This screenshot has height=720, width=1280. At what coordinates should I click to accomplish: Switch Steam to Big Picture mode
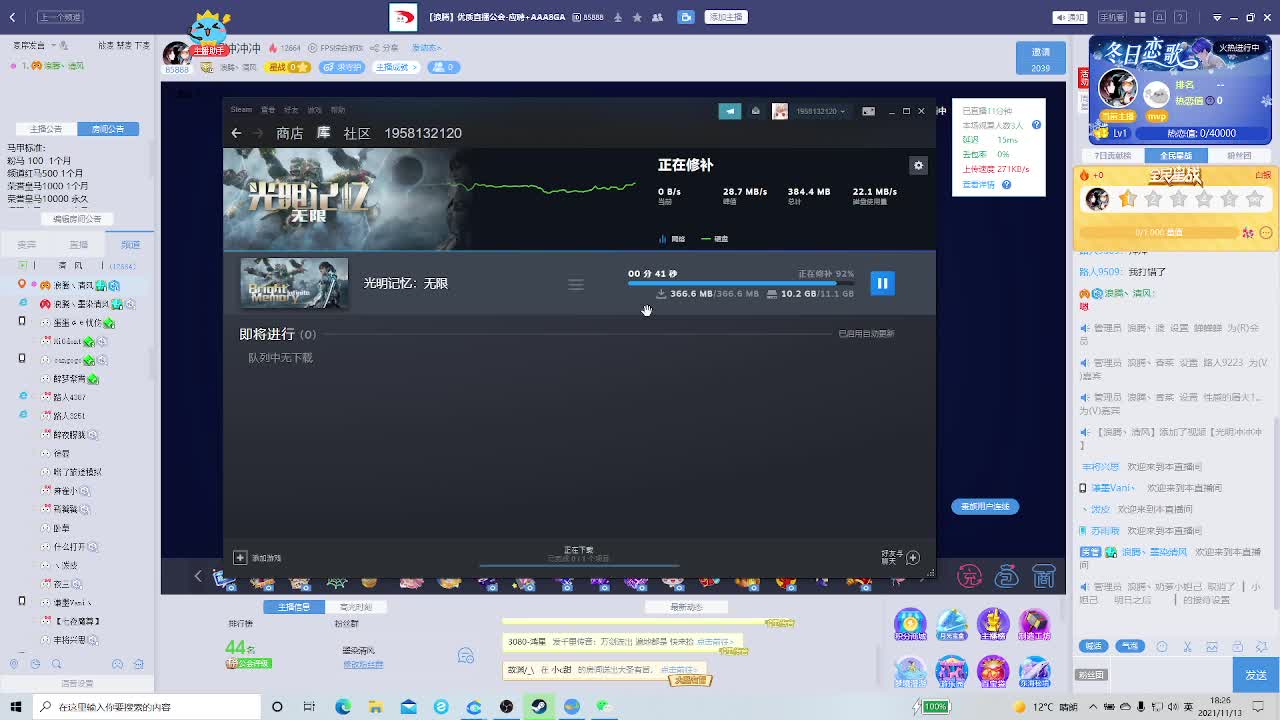(868, 111)
